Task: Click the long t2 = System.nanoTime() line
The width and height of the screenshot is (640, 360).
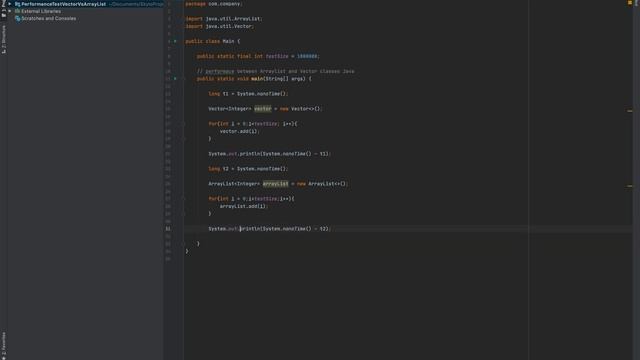Action: click(x=248, y=169)
